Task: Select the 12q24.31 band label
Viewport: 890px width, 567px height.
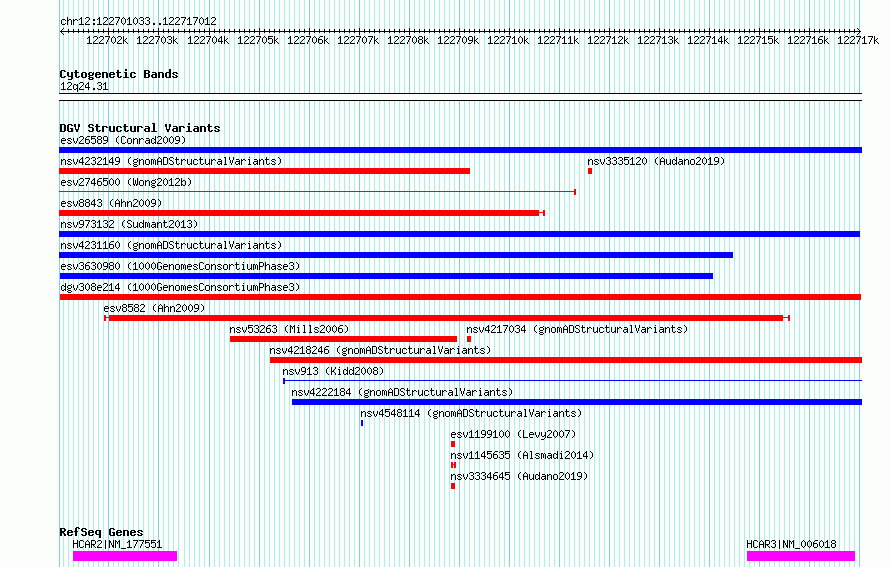Action: (84, 86)
